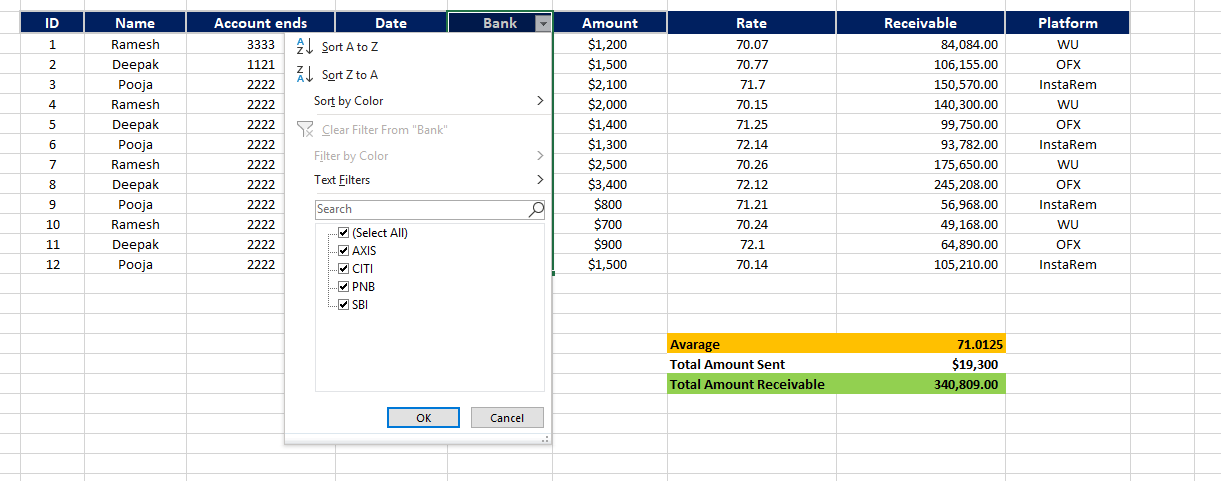Expand the Filter by Color submenu arrow
The image size is (1221, 481).
[540, 156]
